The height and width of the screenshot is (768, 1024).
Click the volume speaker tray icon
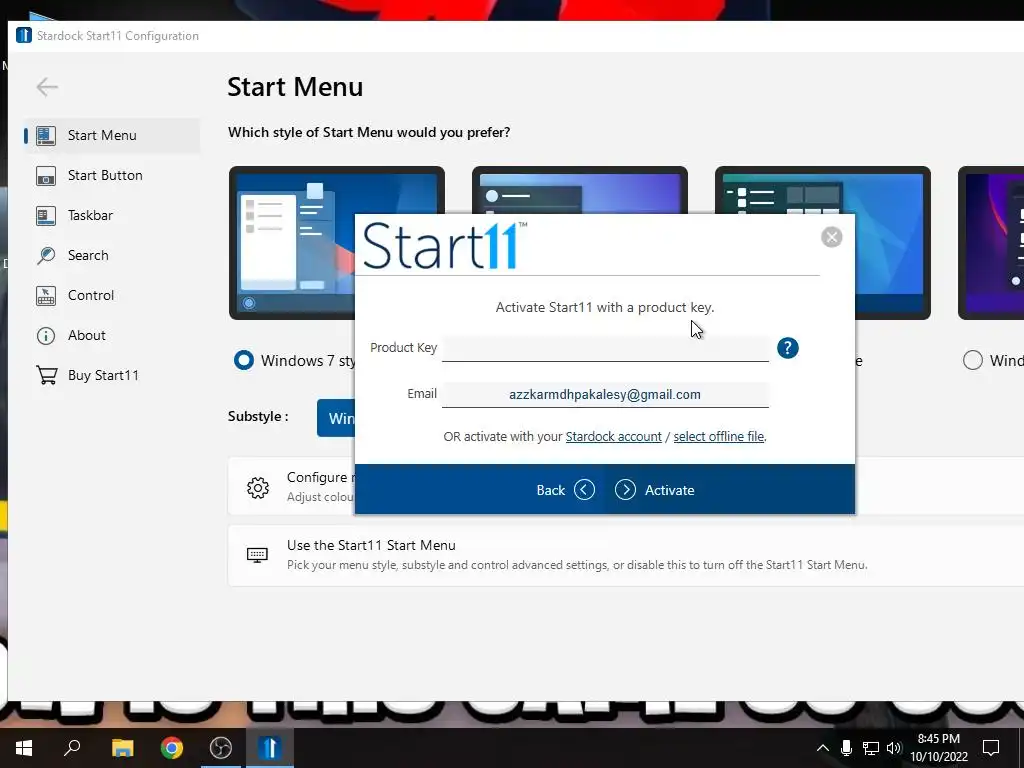click(x=894, y=748)
